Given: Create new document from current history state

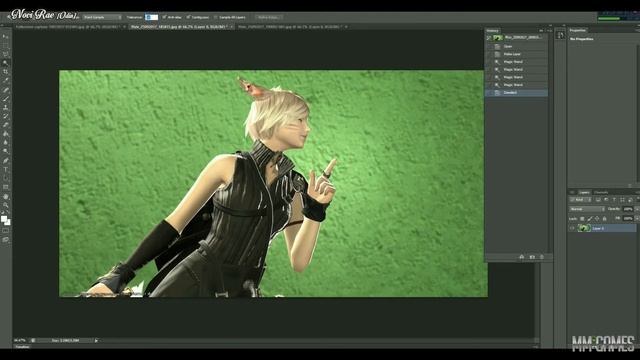Looking at the screenshot, I should (521, 257).
